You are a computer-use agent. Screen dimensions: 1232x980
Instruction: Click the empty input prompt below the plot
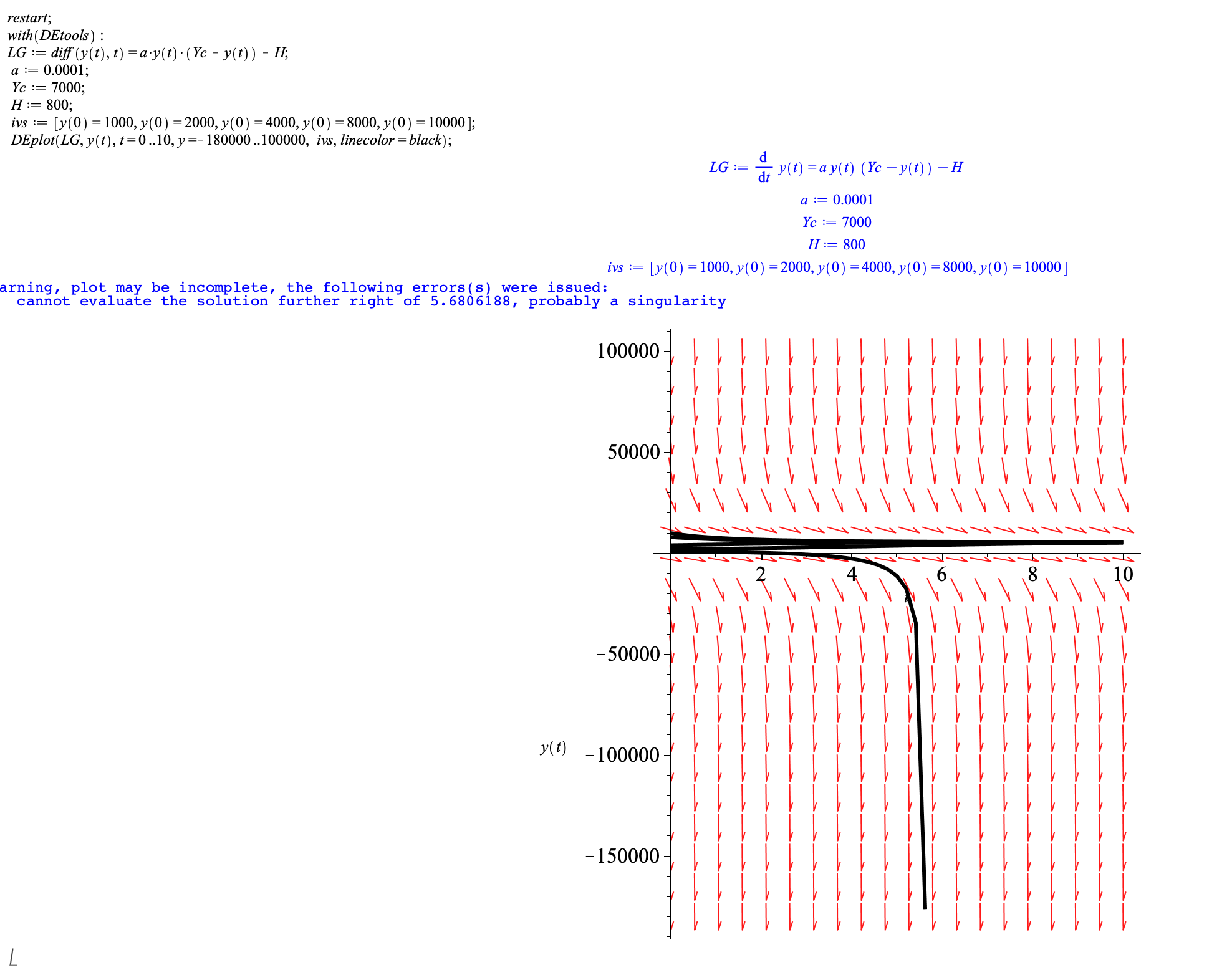(x=13, y=957)
